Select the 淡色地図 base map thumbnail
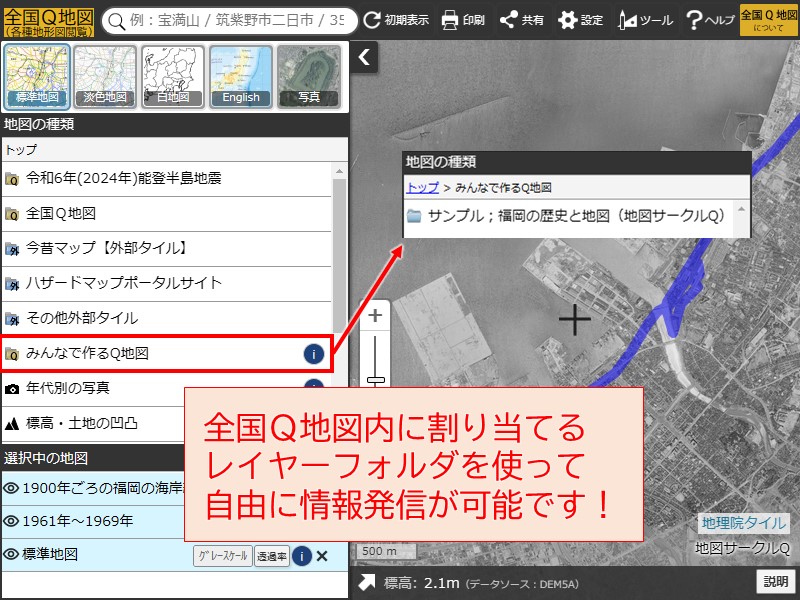The image size is (800, 600). [x=105, y=77]
